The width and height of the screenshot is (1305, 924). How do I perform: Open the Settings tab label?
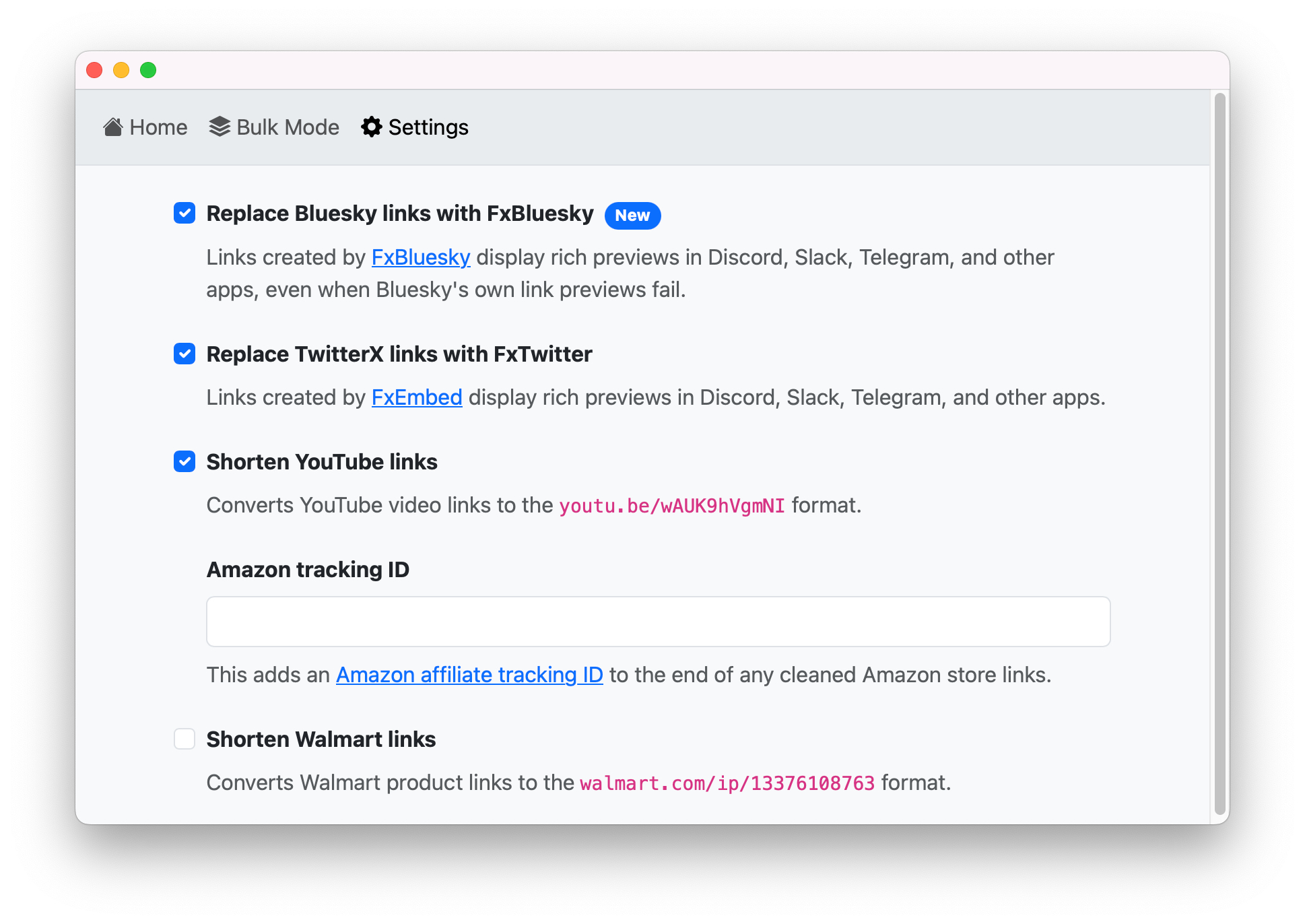tap(428, 127)
